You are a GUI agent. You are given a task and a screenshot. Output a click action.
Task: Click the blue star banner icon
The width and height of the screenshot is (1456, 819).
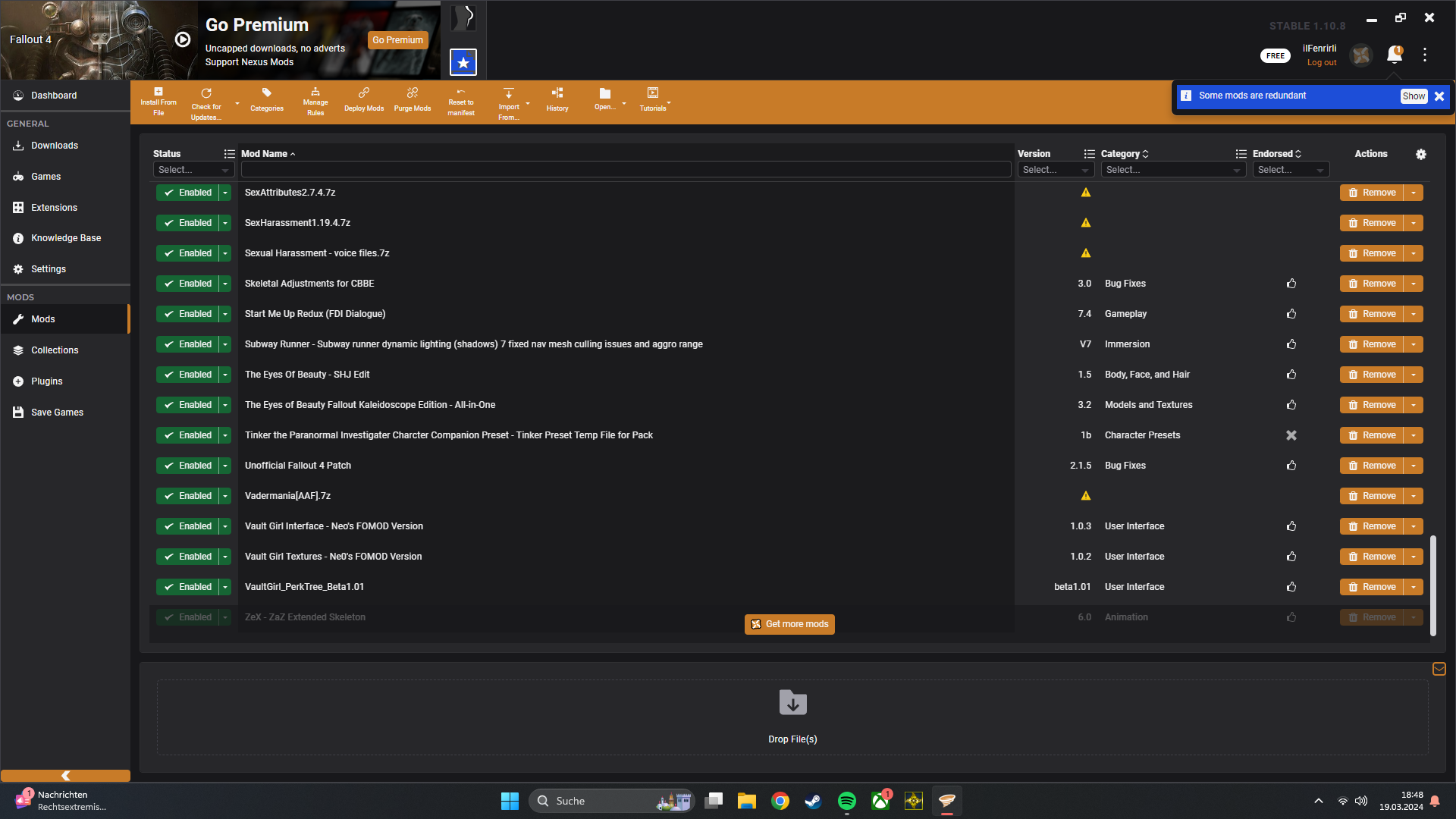point(463,62)
